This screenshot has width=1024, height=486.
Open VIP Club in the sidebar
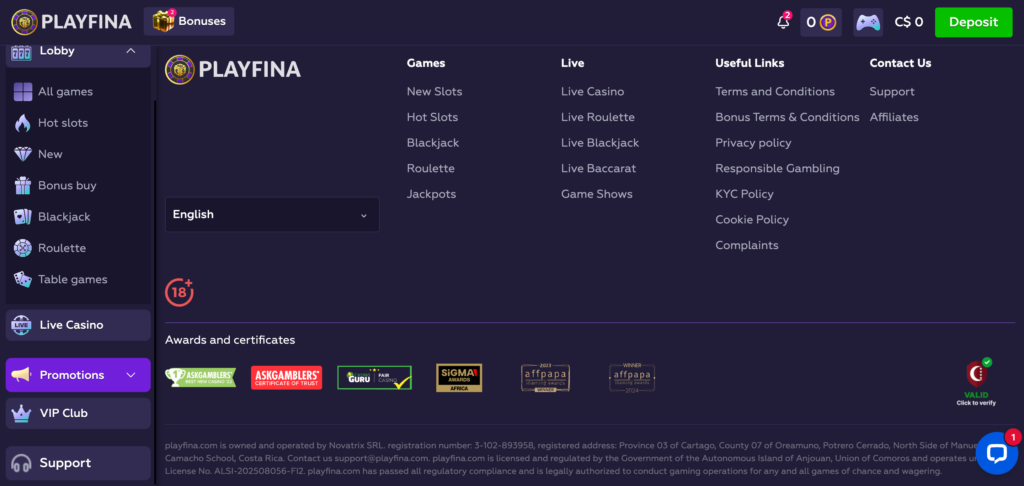click(78, 413)
